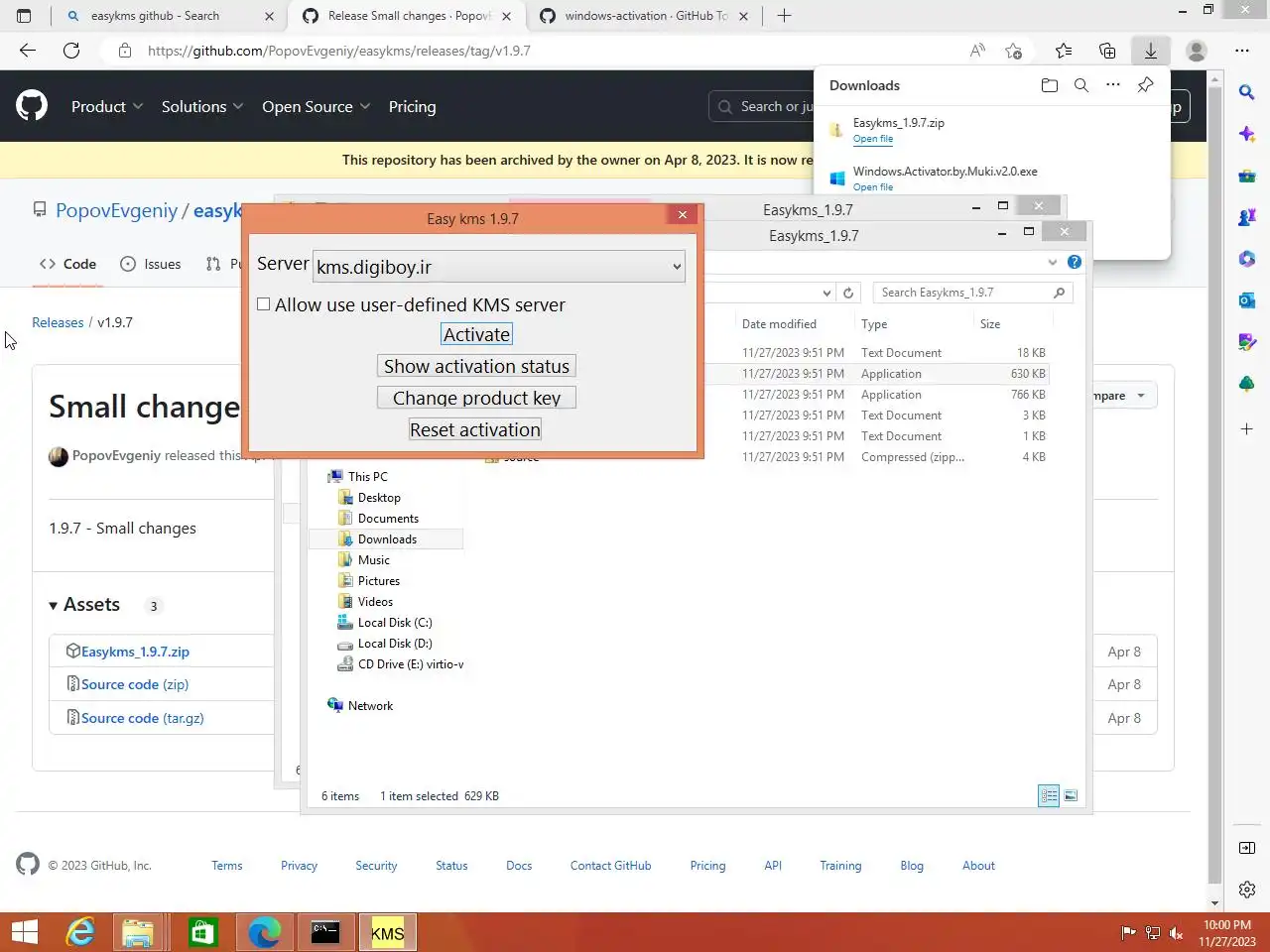Open the Edge collections icon

coord(1107,51)
